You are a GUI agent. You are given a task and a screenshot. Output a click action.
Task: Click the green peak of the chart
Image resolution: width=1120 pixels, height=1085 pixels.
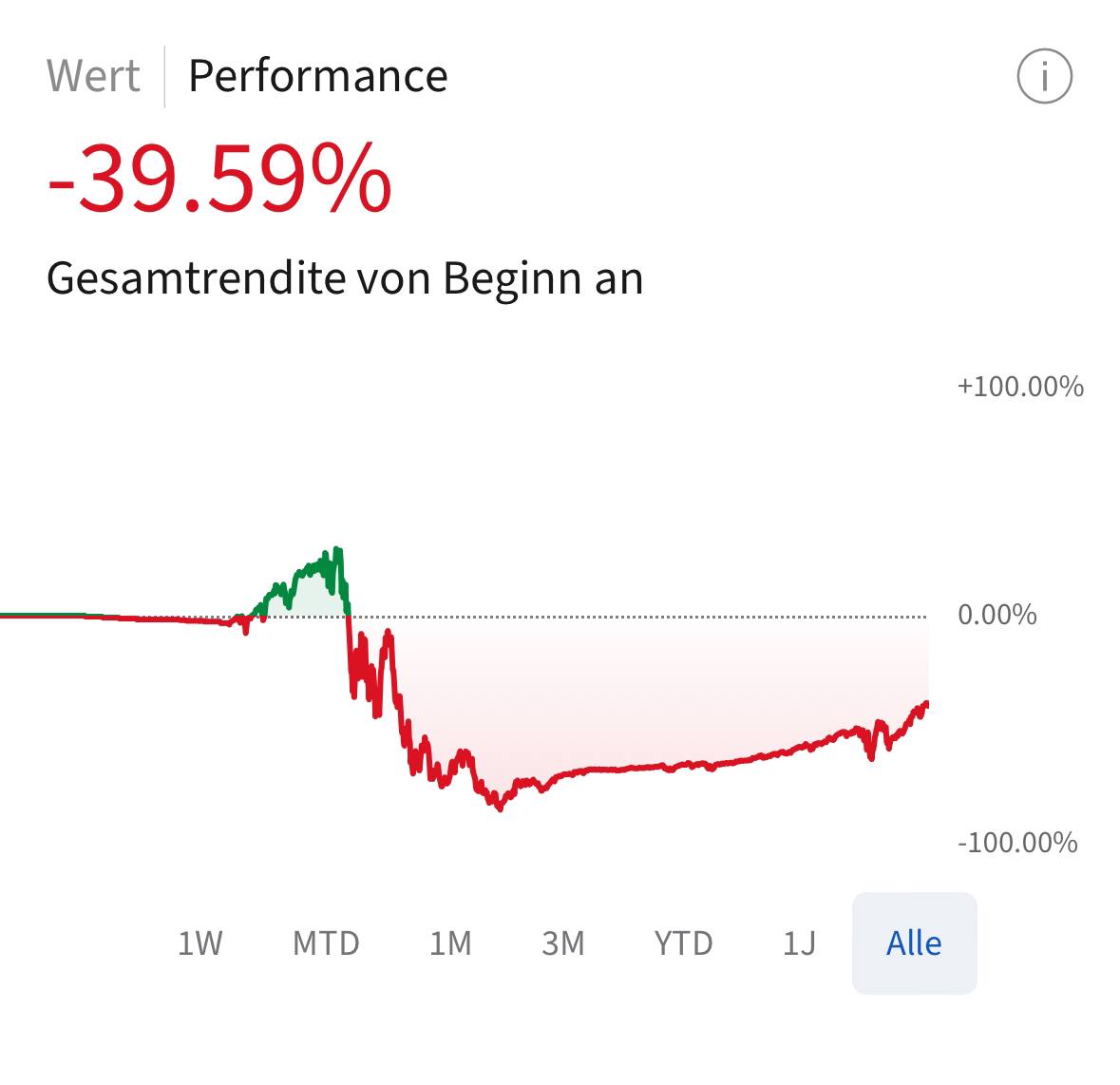[x=336, y=550]
